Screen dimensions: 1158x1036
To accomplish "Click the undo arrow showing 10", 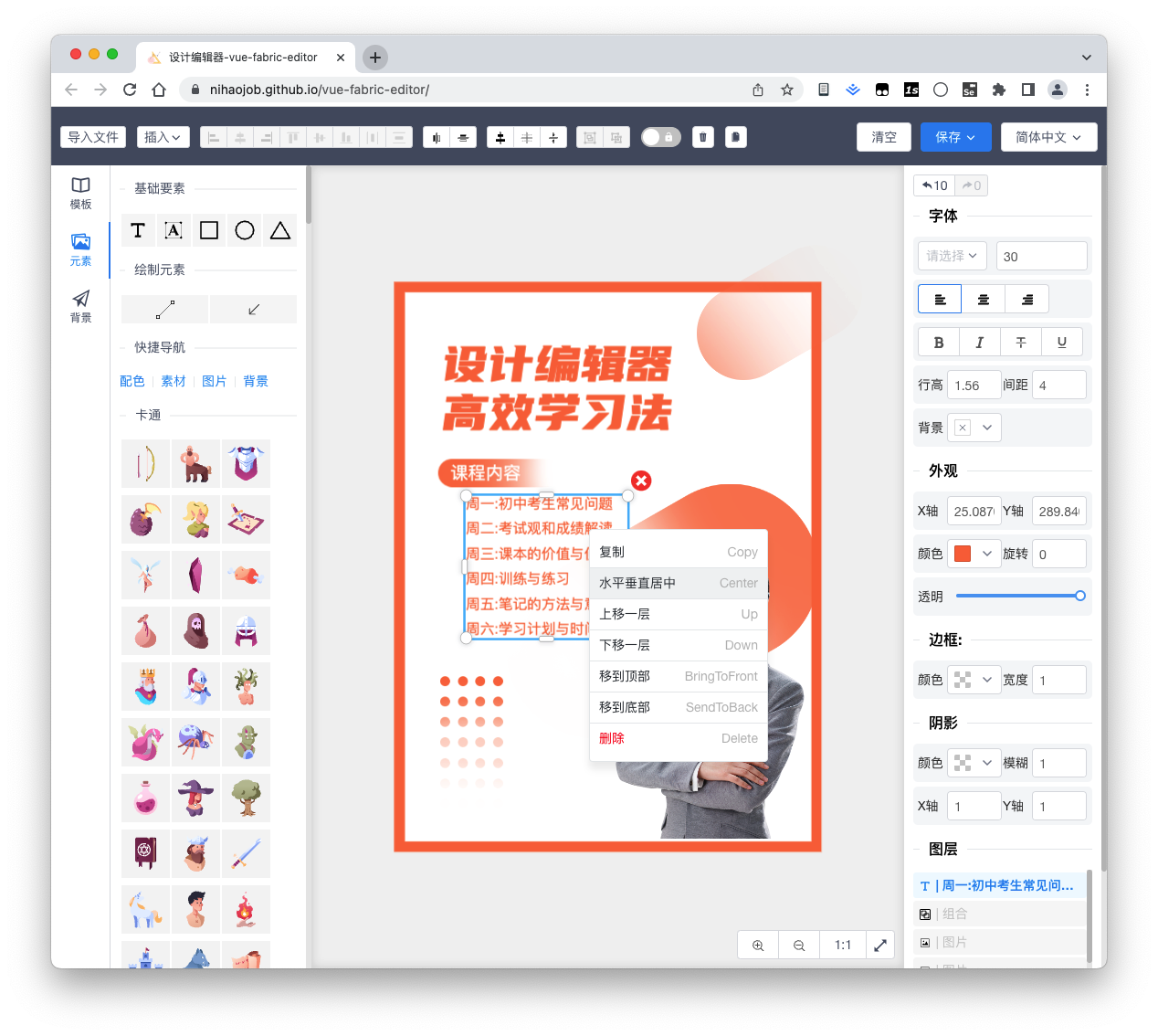I will click(x=933, y=185).
